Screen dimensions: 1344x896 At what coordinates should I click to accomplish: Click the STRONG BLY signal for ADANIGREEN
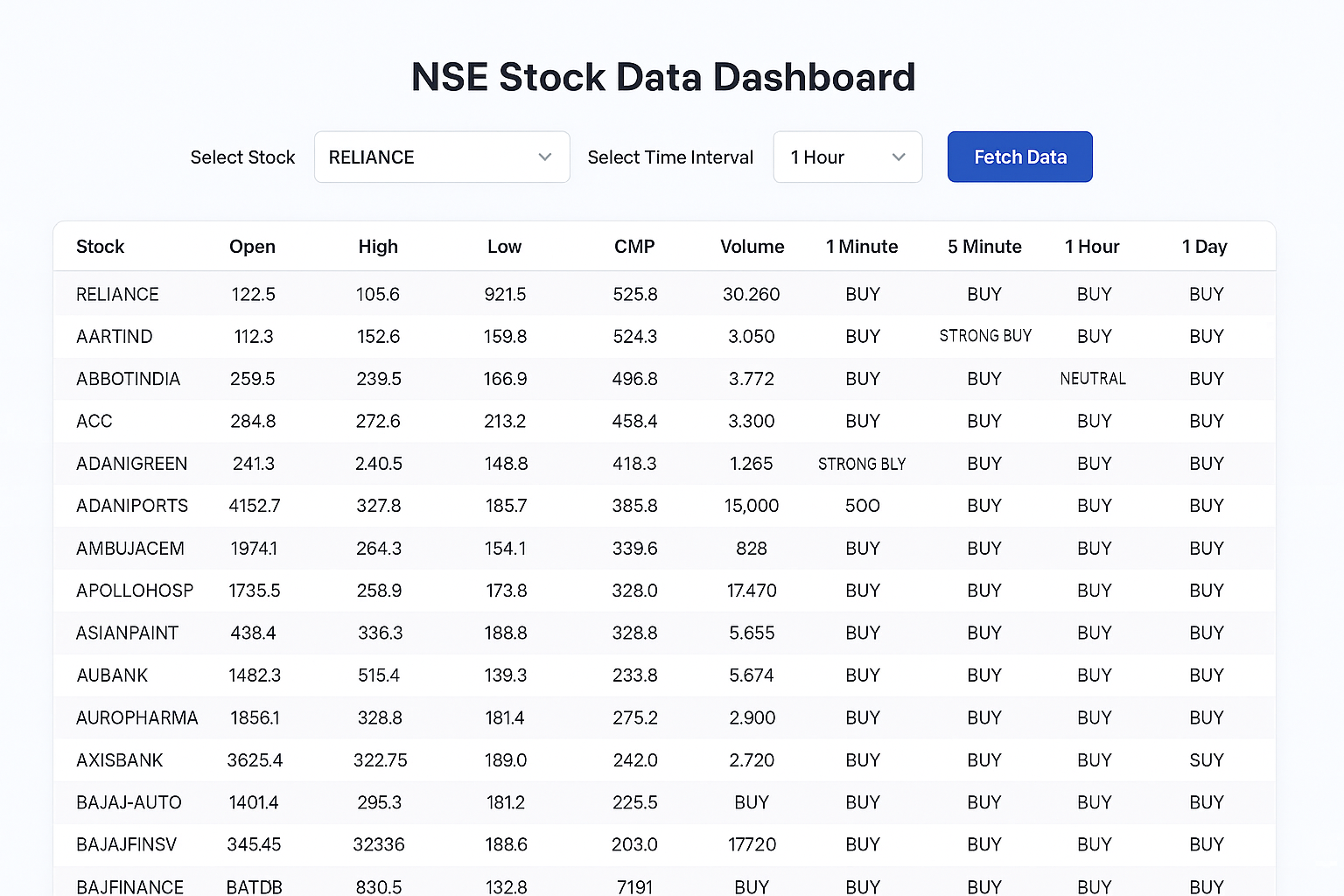[x=862, y=464]
